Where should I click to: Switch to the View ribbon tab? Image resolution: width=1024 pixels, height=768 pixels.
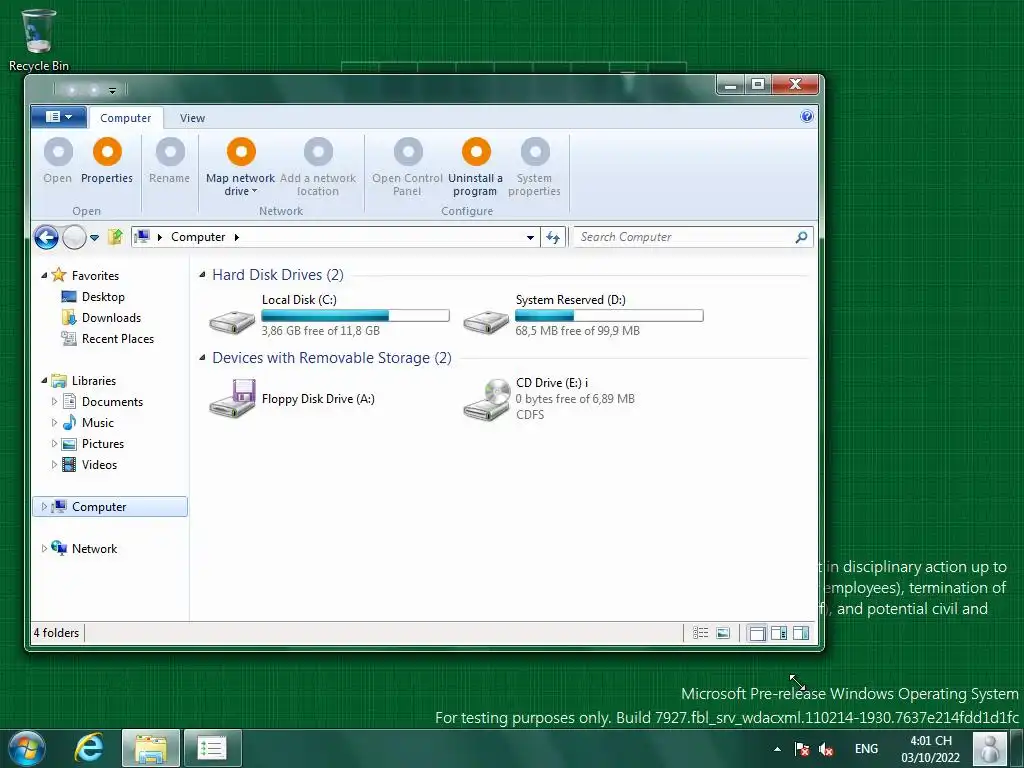pos(192,118)
